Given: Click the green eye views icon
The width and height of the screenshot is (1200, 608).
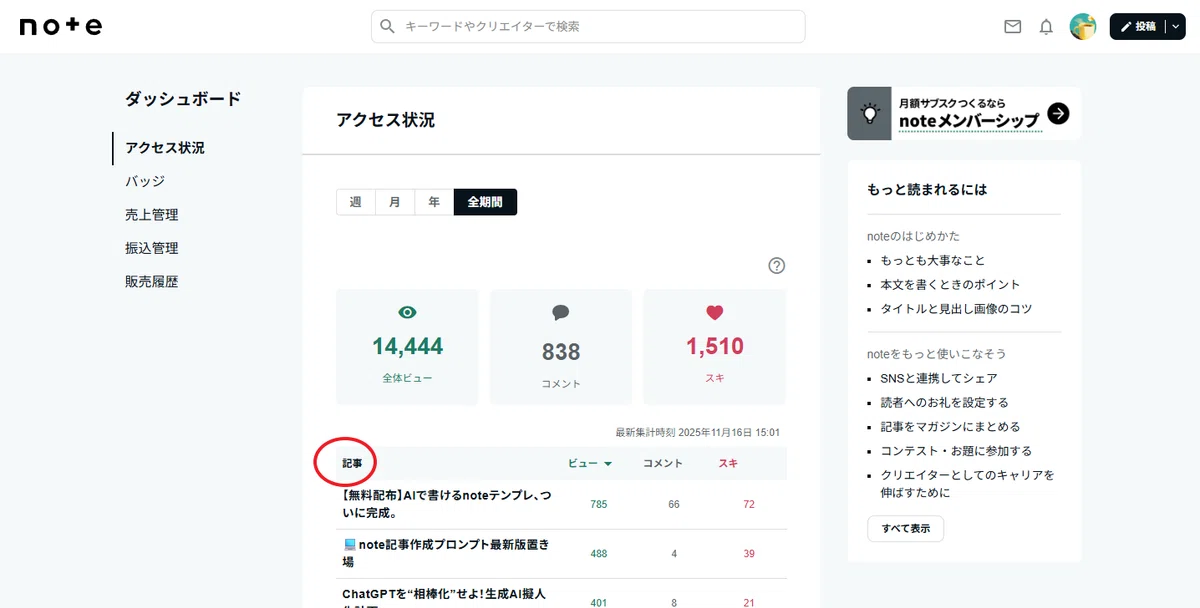Looking at the screenshot, I should tap(407, 312).
